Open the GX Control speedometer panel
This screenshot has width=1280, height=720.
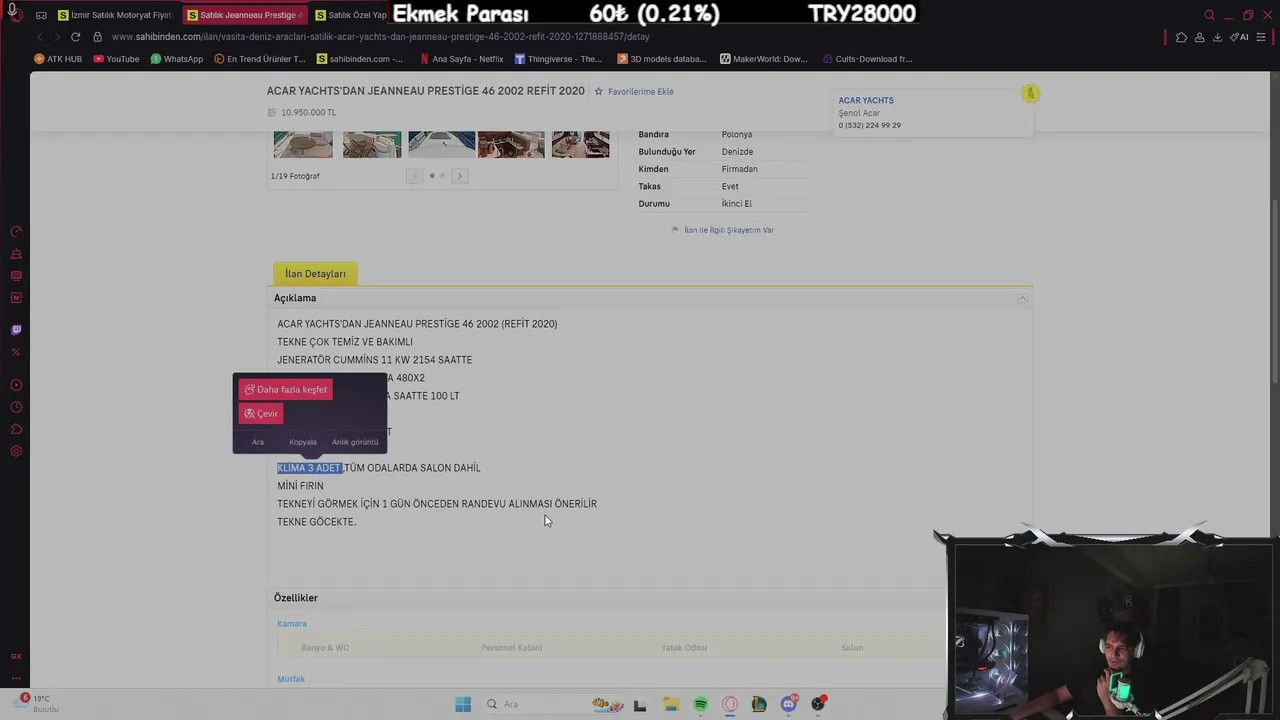coord(16,232)
